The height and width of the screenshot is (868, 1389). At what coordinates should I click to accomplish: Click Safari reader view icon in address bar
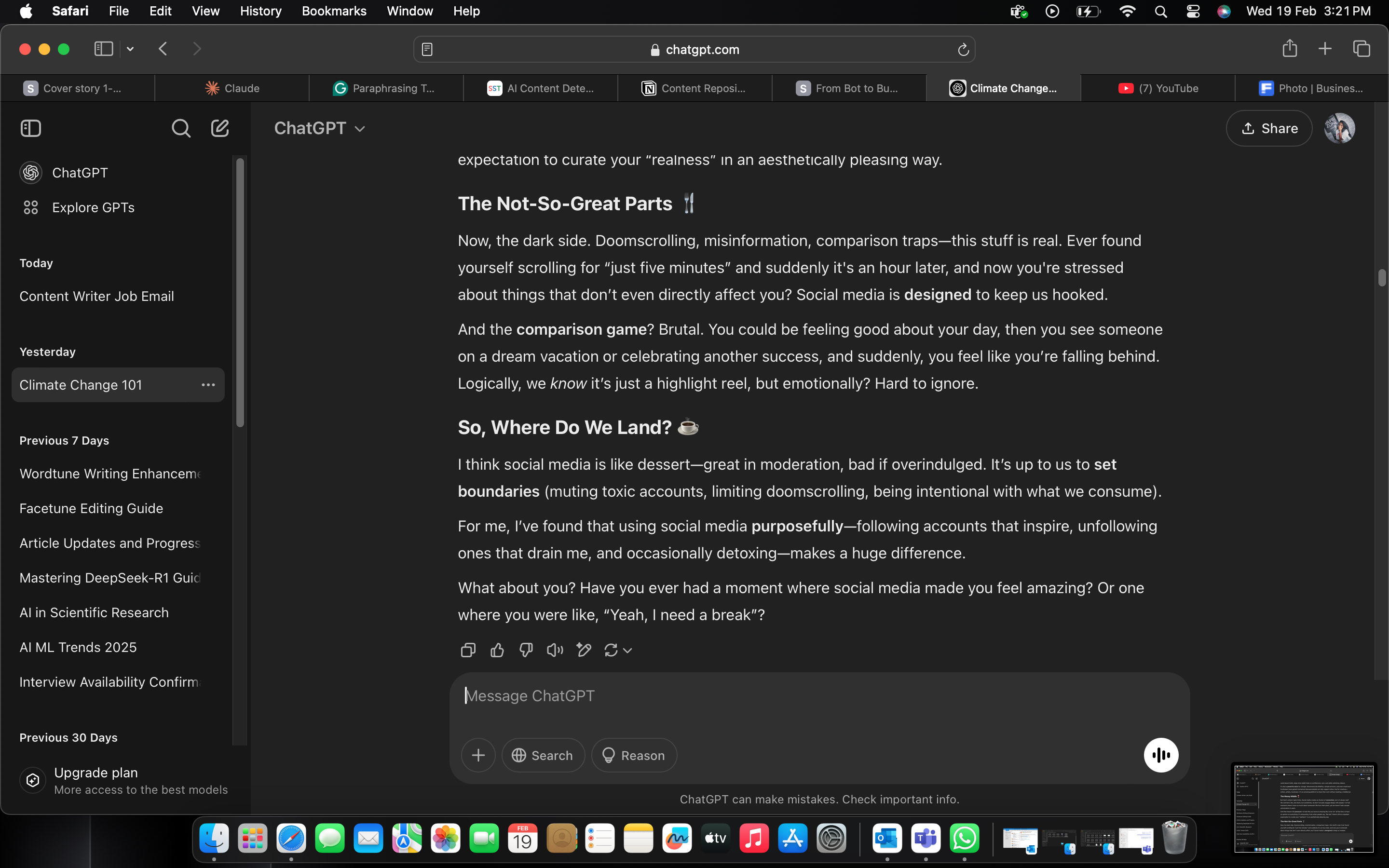coord(427,49)
